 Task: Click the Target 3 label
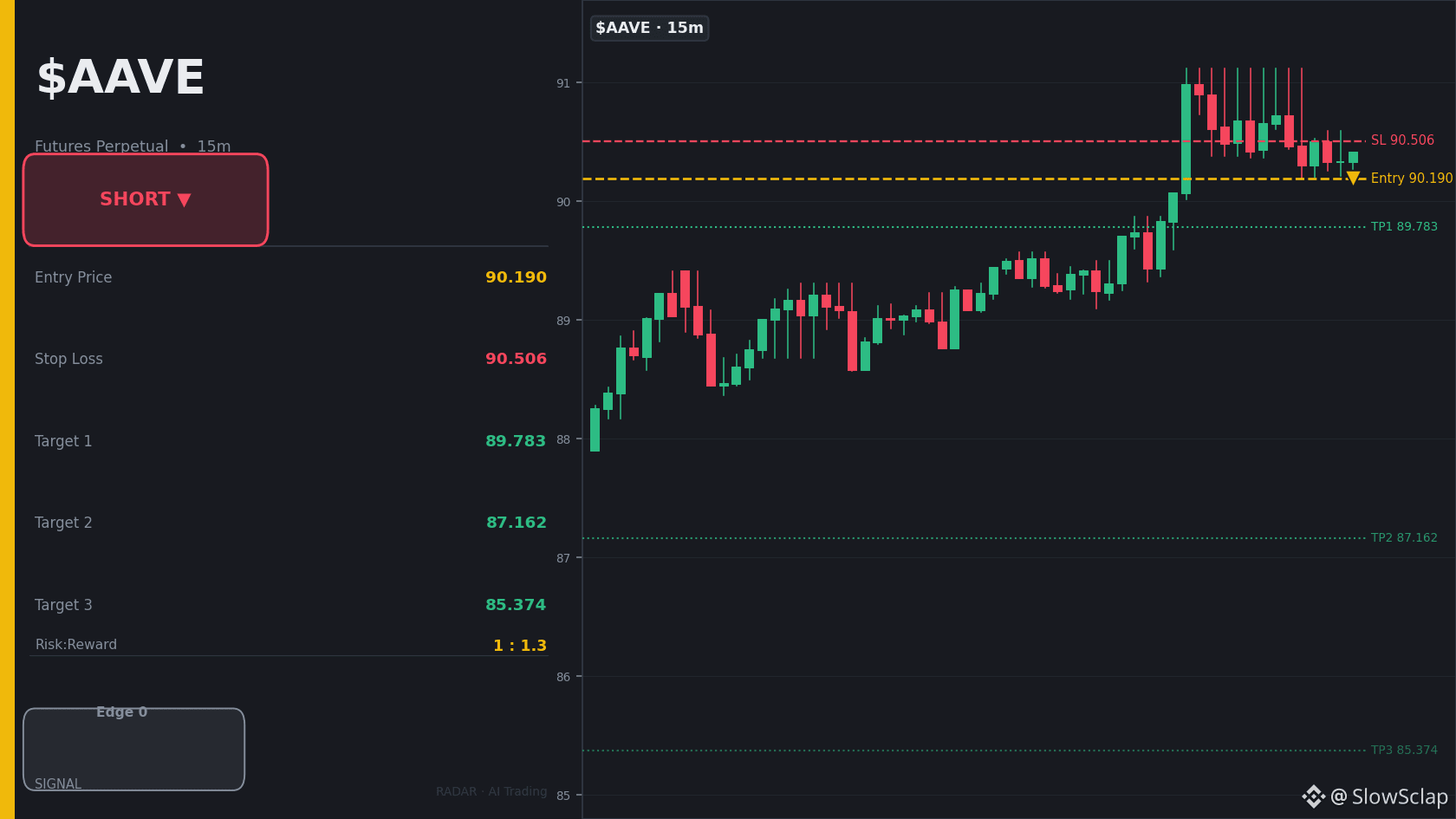tap(63, 605)
